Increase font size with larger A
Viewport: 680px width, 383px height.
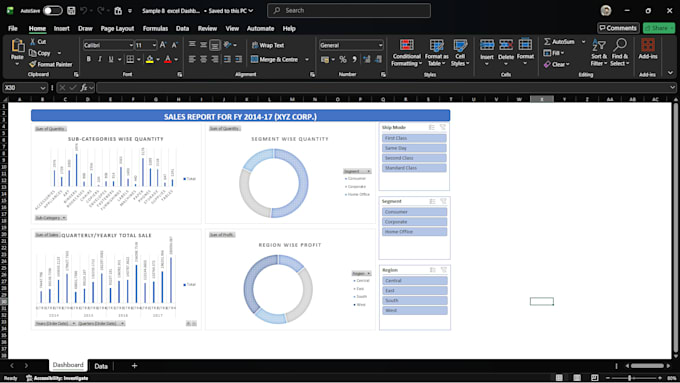(163, 45)
